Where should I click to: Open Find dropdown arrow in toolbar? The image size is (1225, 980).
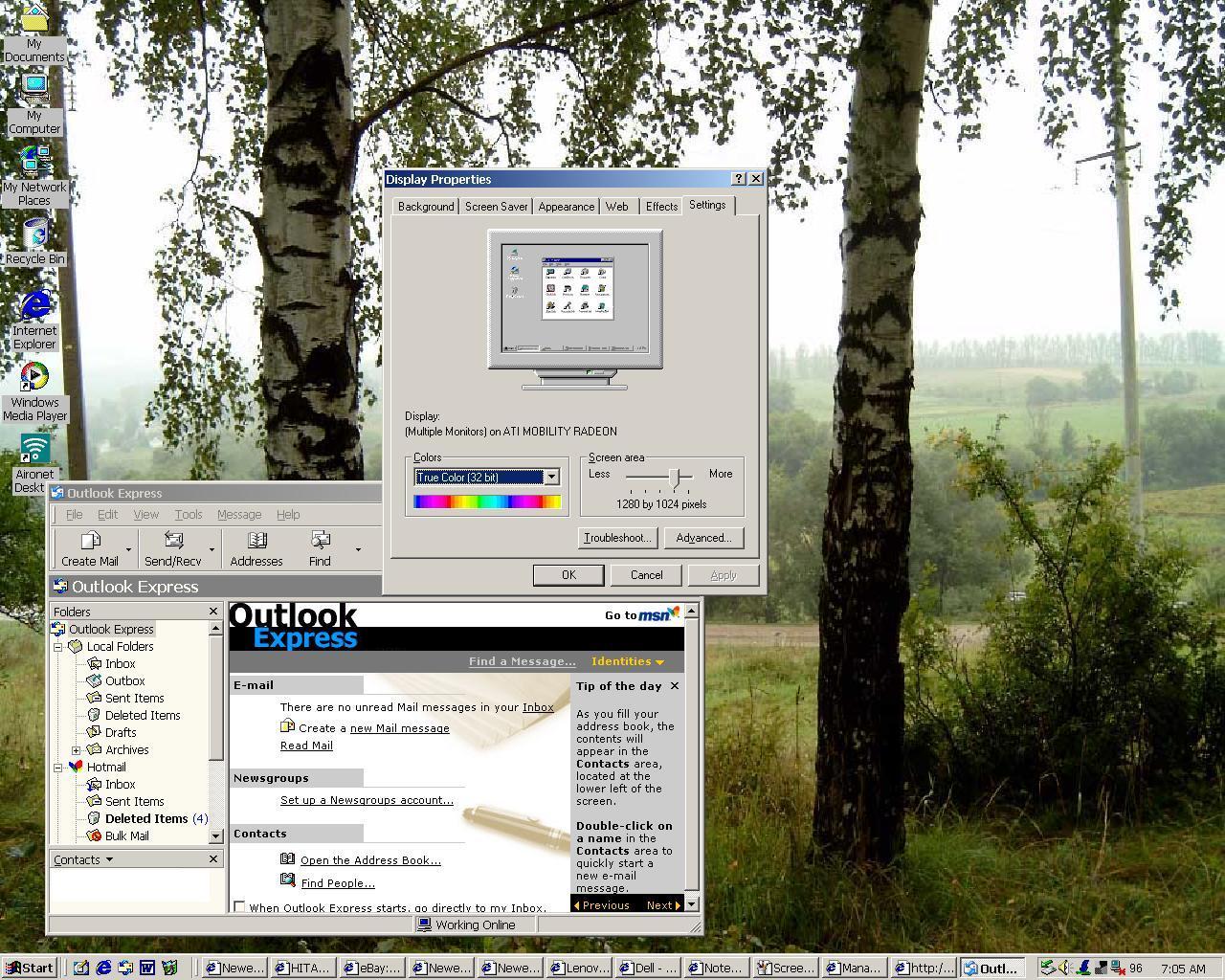(358, 549)
